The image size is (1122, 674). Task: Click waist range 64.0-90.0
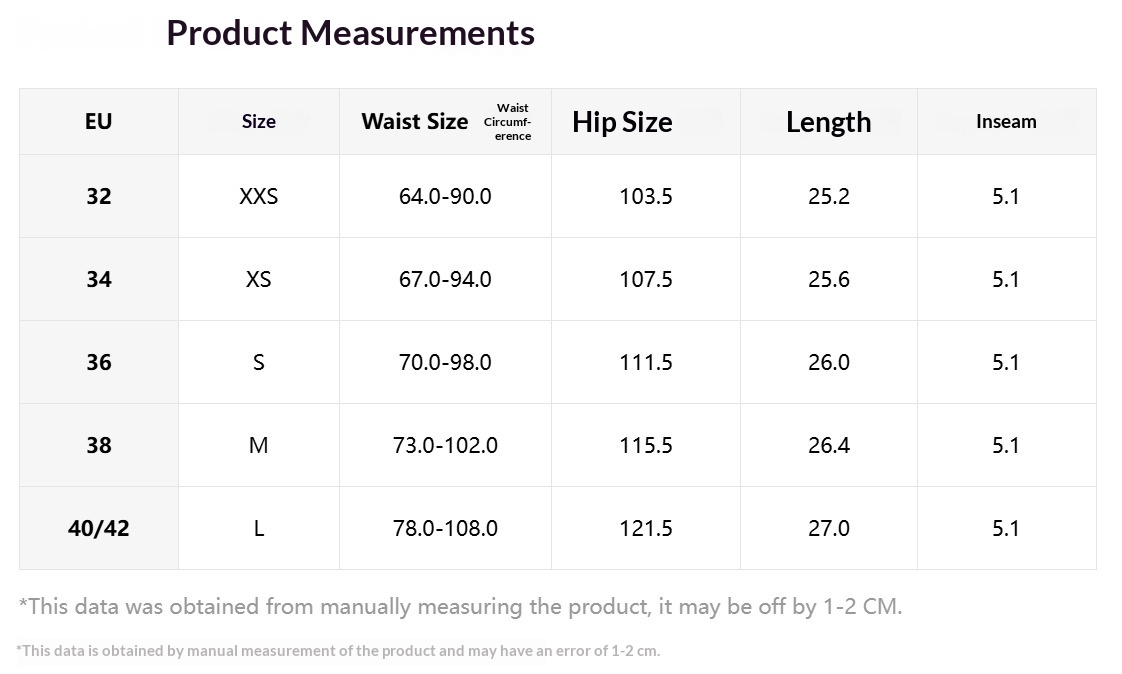pyautogui.click(x=445, y=196)
